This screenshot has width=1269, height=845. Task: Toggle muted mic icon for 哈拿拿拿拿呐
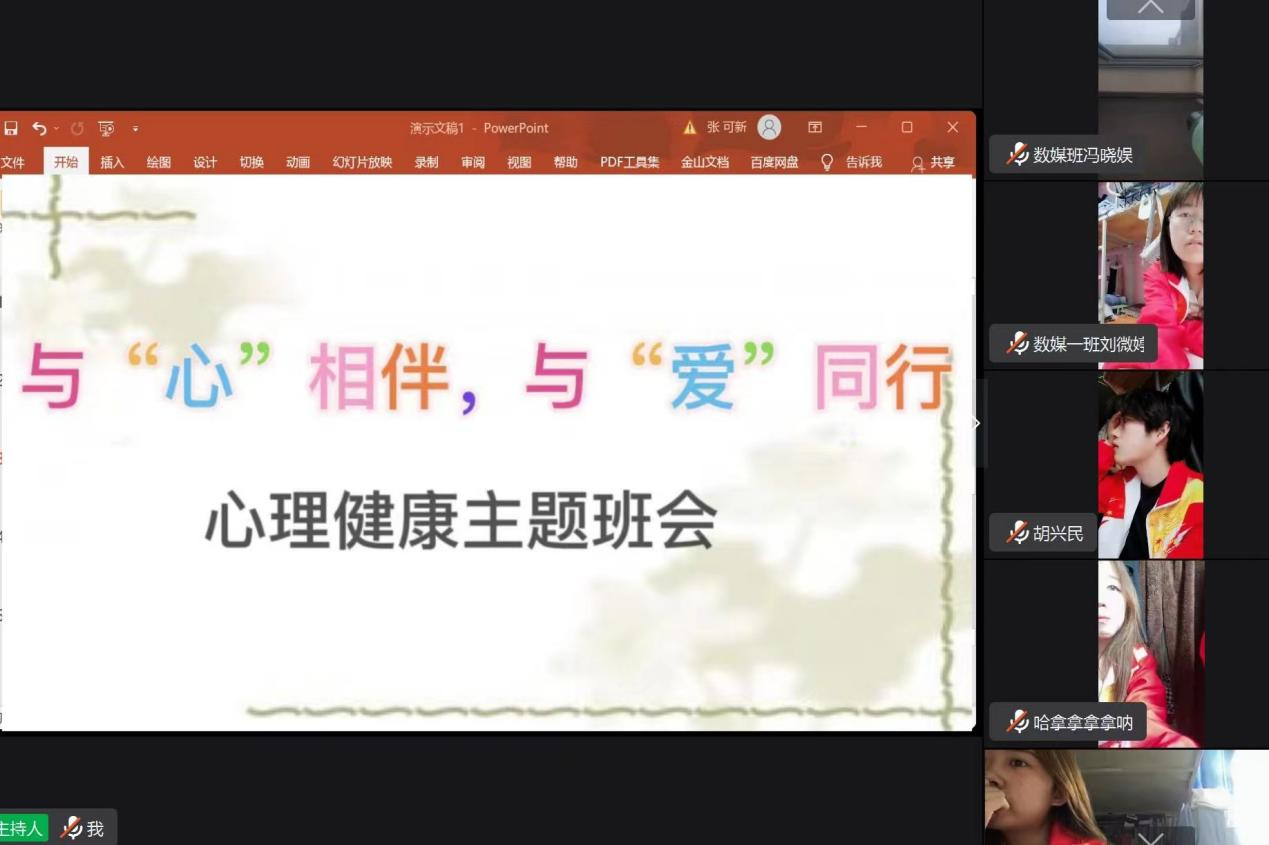[x=1018, y=722]
